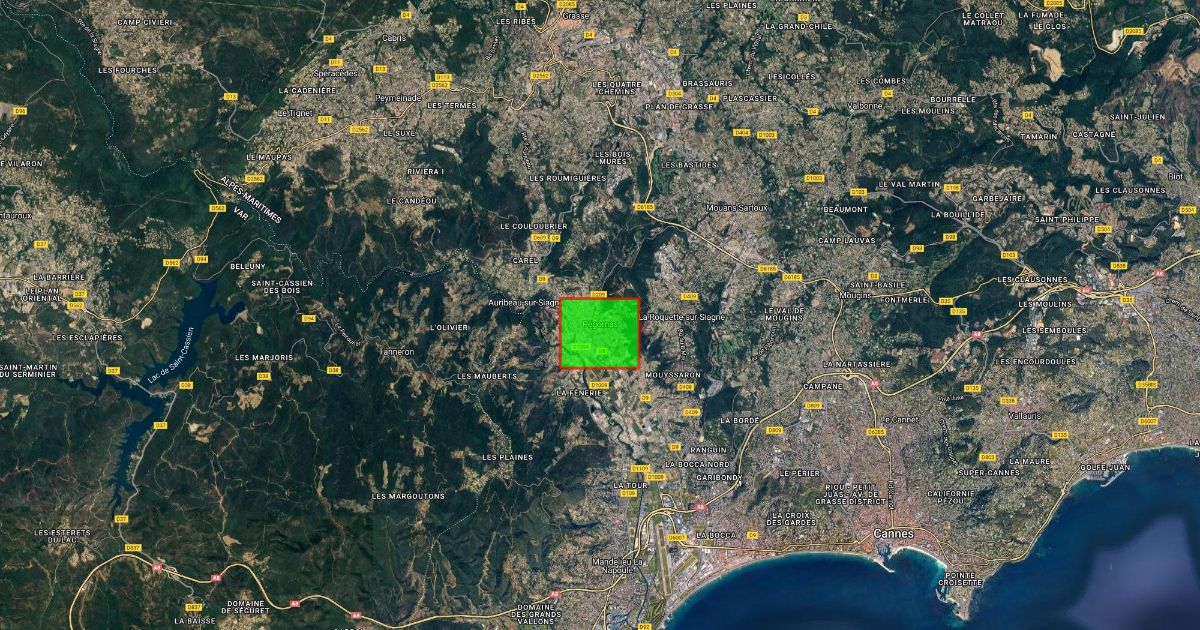Click the LE CANDEOU label
Image resolution: width=1200 pixels, height=630 pixels.
[412, 201]
